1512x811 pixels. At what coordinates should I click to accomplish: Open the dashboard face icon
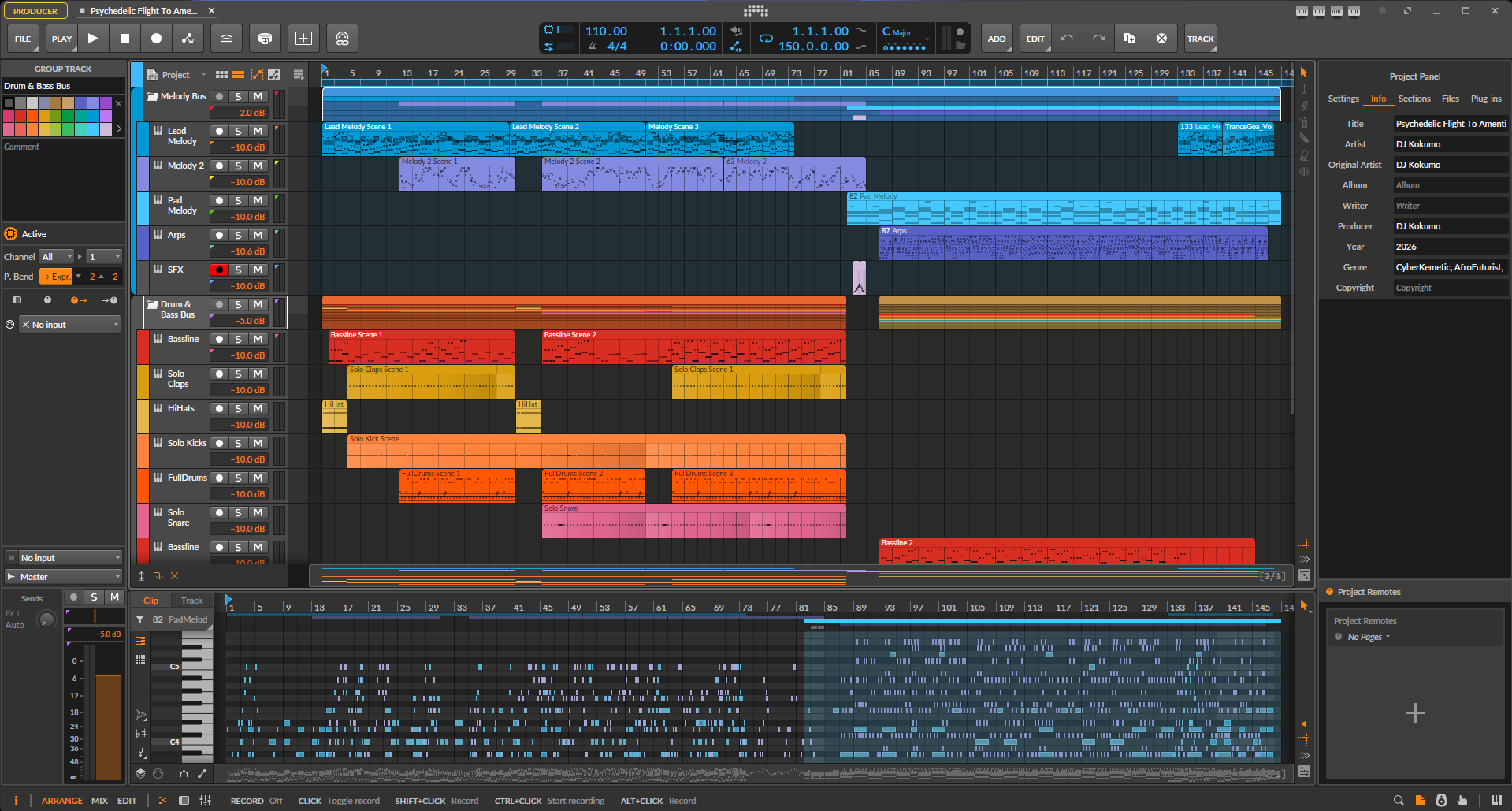(342, 38)
